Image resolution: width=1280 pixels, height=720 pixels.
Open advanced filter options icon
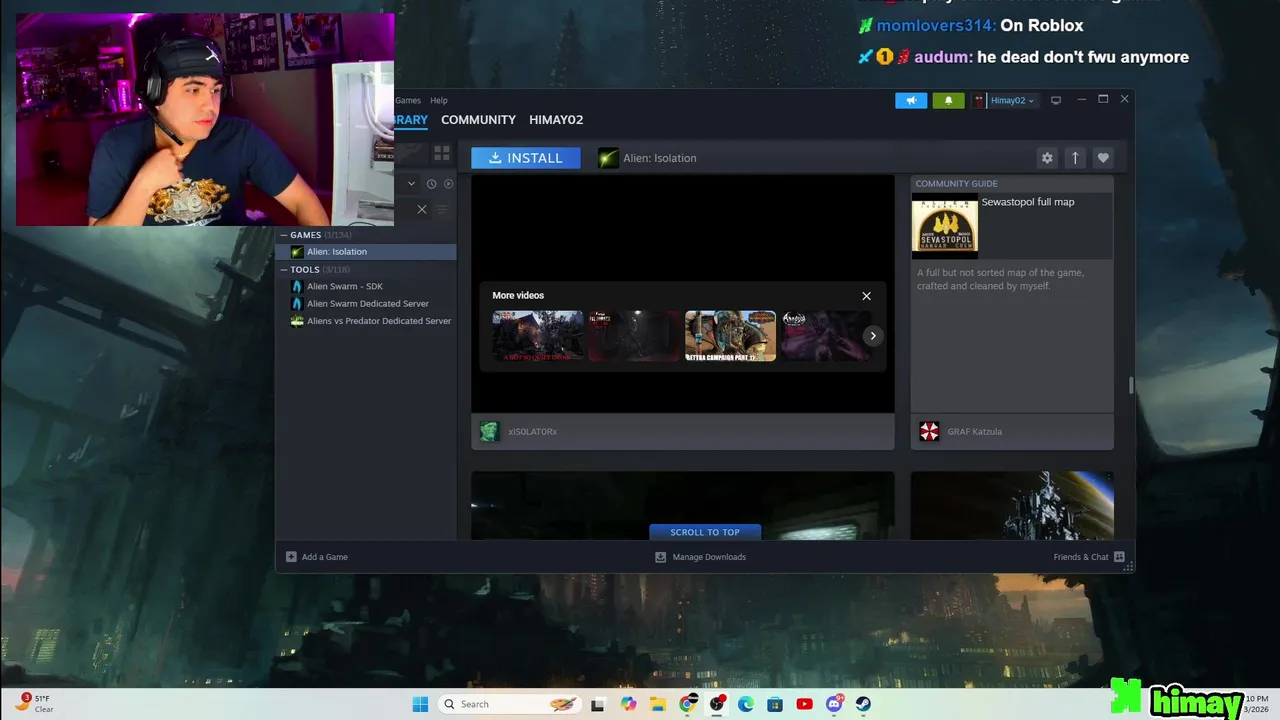[x=442, y=209]
